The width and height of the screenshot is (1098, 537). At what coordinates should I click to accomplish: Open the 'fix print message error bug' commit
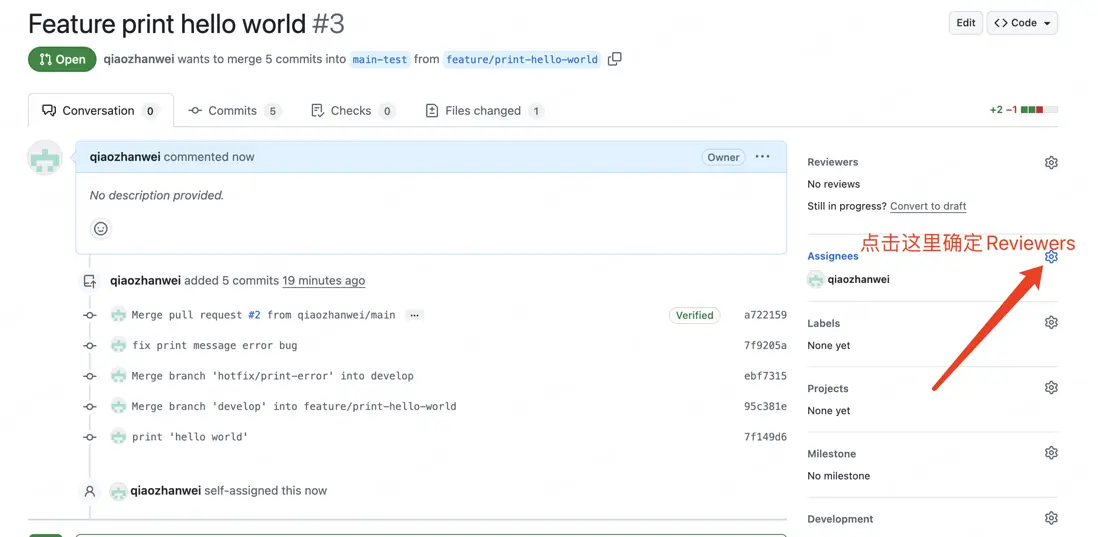pos(214,345)
